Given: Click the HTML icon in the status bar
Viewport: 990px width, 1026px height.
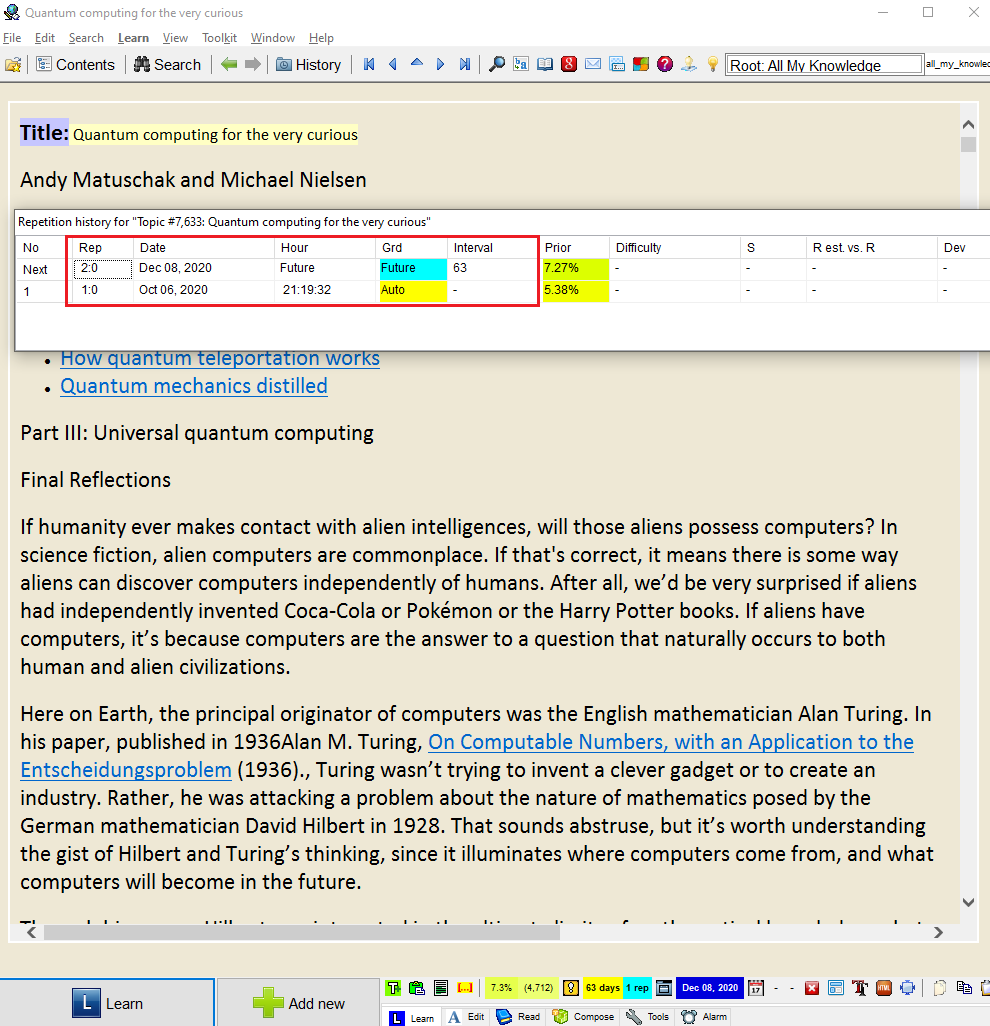Looking at the screenshot, I should [x=884, y=988].
